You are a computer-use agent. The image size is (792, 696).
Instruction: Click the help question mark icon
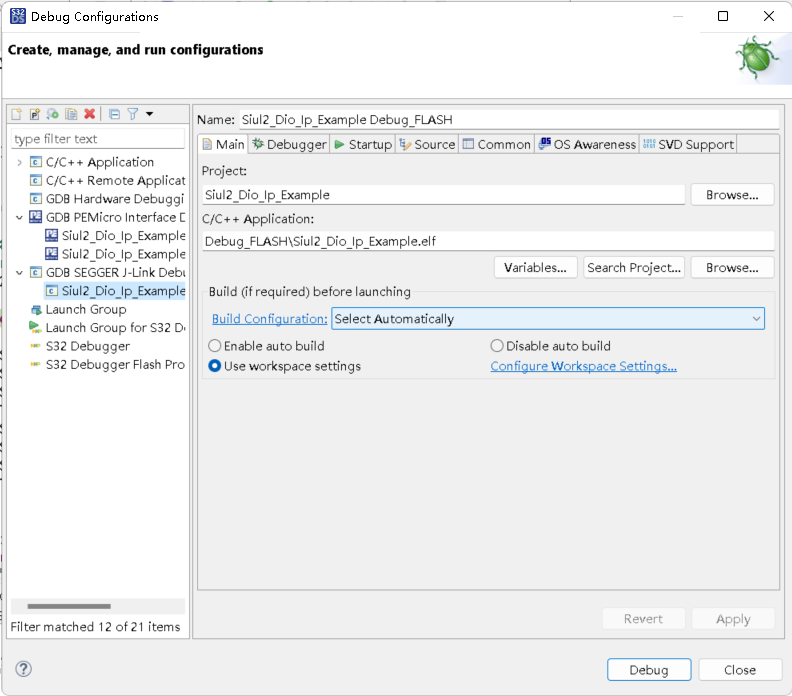click(x=24, y=669)
